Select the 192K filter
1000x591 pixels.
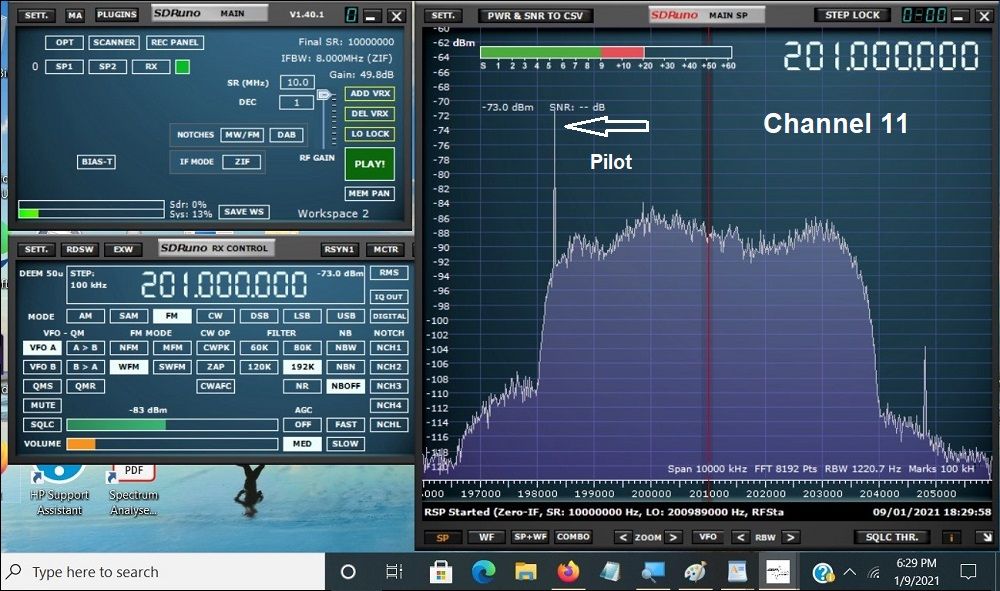[x=302, y=367]
